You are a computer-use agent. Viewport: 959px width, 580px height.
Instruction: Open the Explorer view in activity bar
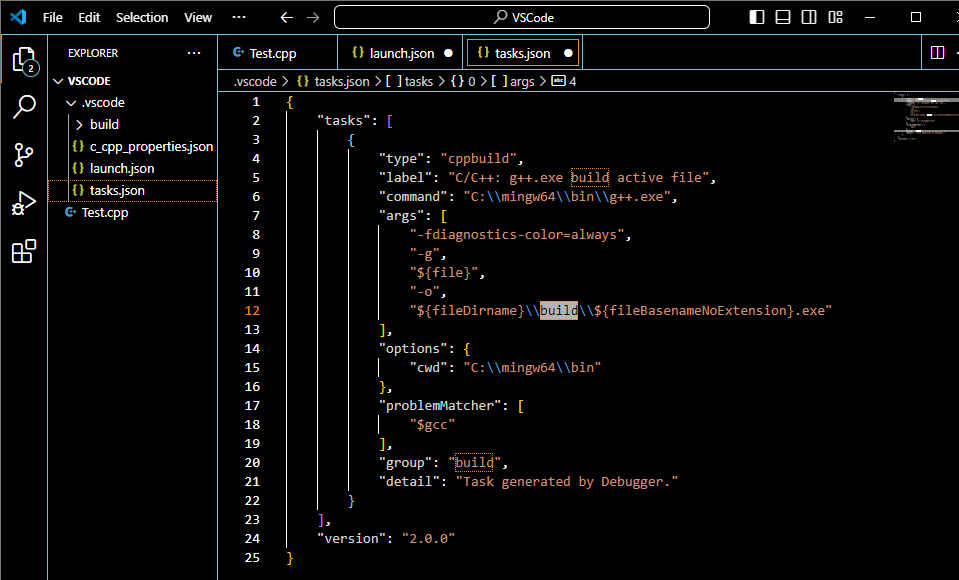tap(24, 61)
